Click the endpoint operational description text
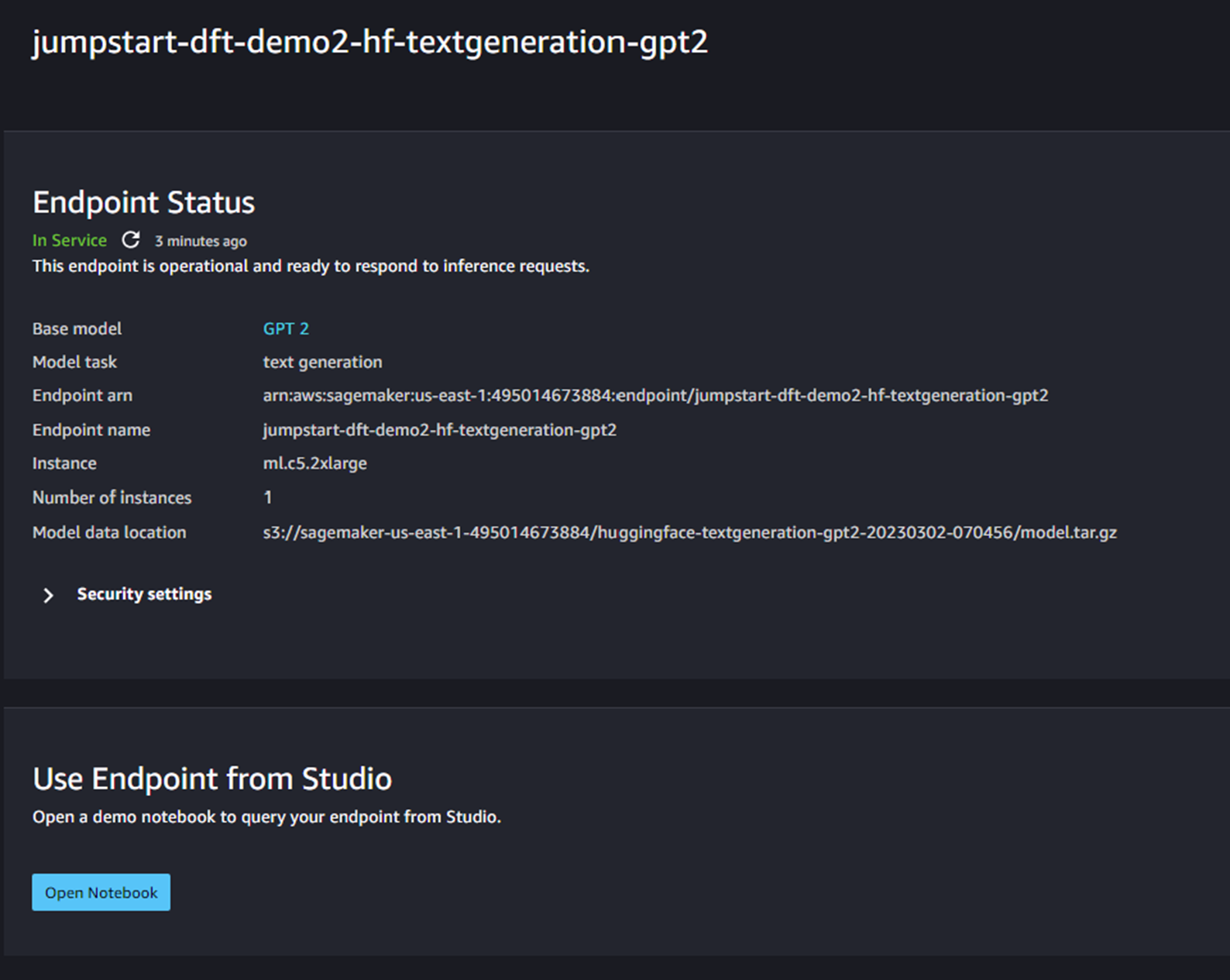The width and height of the screenshot is (1230, 980). click(x=311, y=266)
